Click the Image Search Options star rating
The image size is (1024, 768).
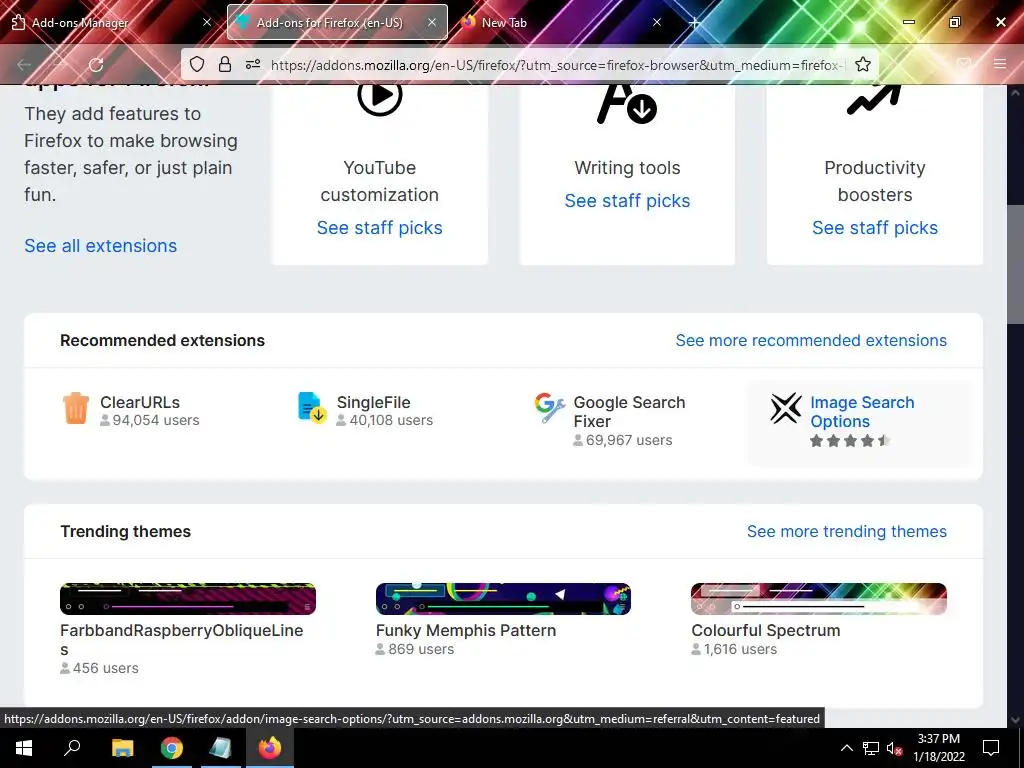tap(850, 441)
